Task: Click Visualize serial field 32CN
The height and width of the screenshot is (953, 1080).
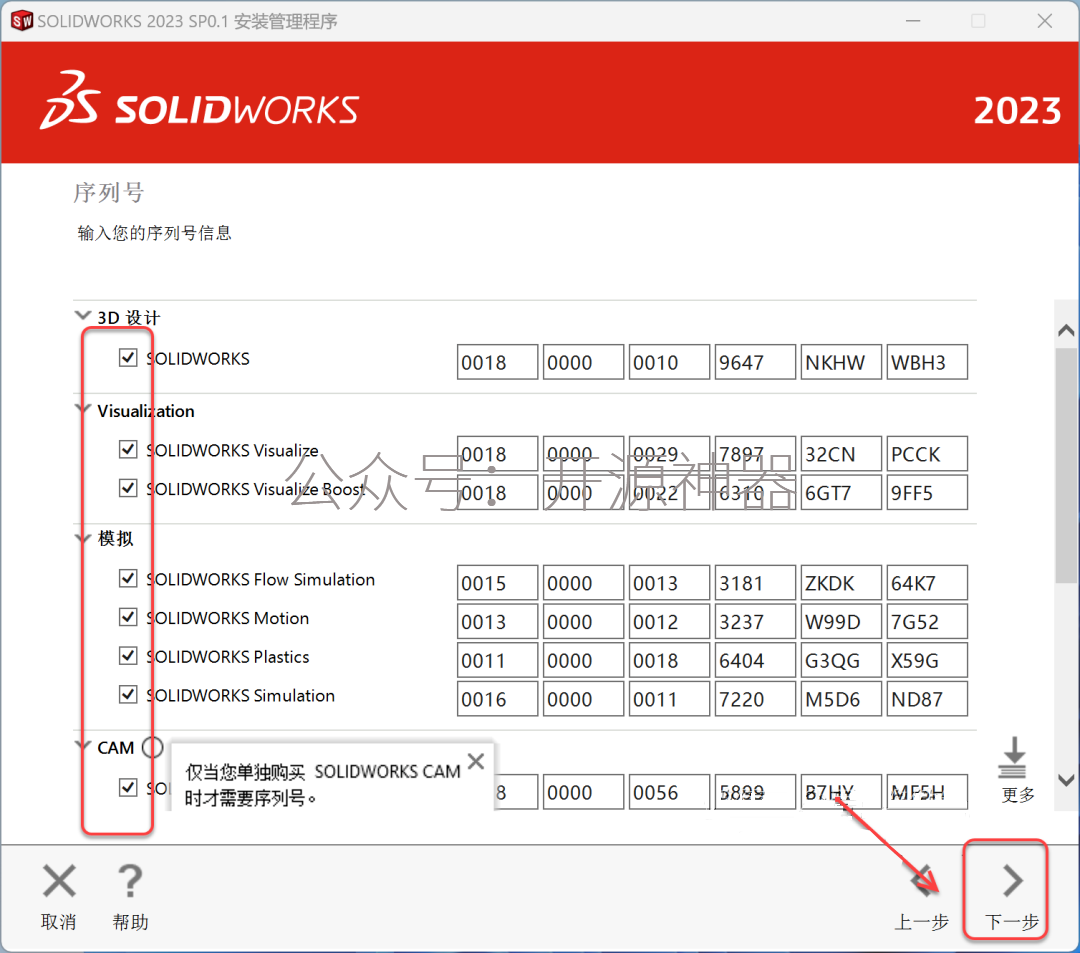Action: pos(841,454)
